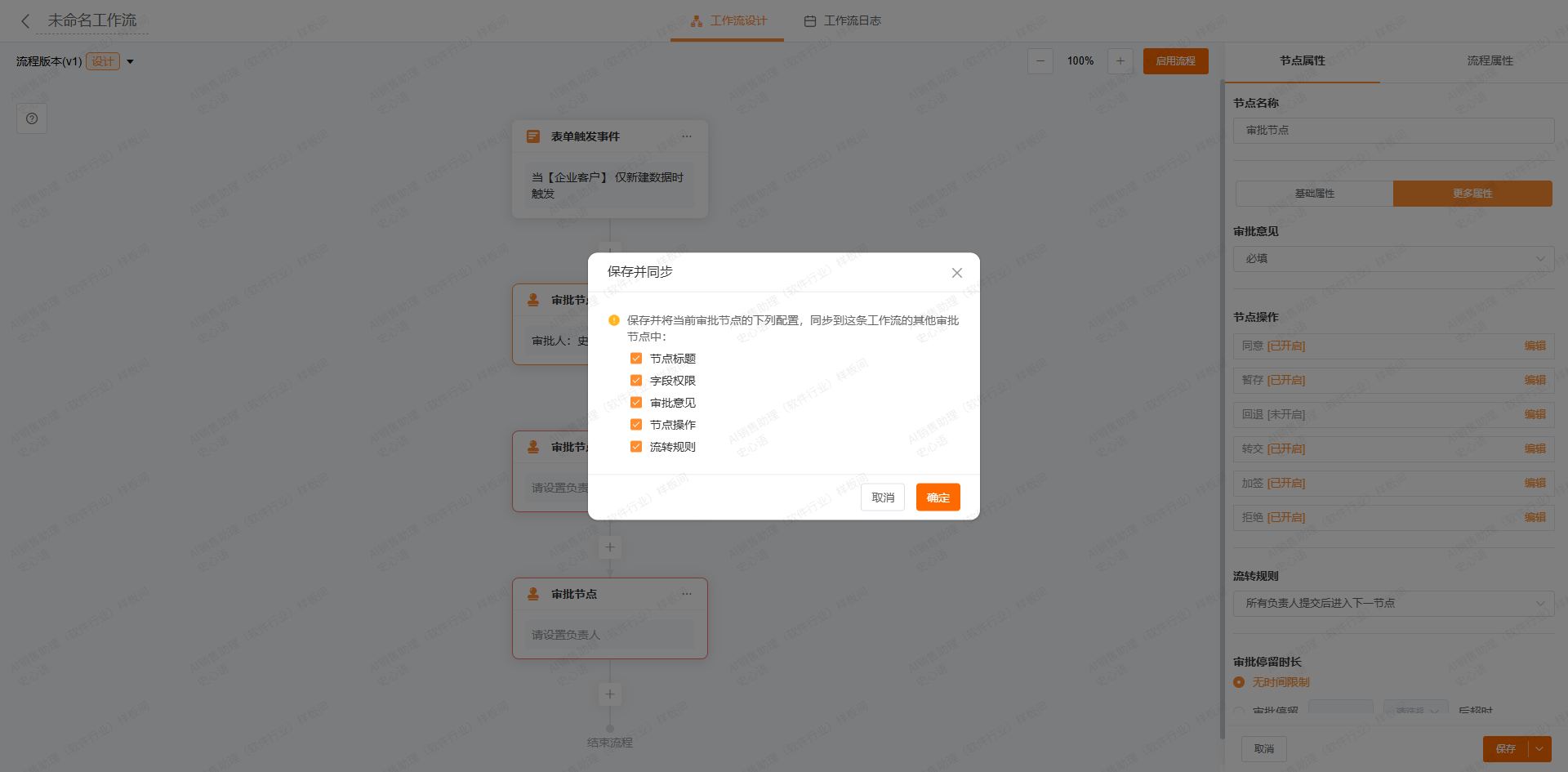Click the help question mark icon
The image size is (1568, 772).
[x=32, y=118]
